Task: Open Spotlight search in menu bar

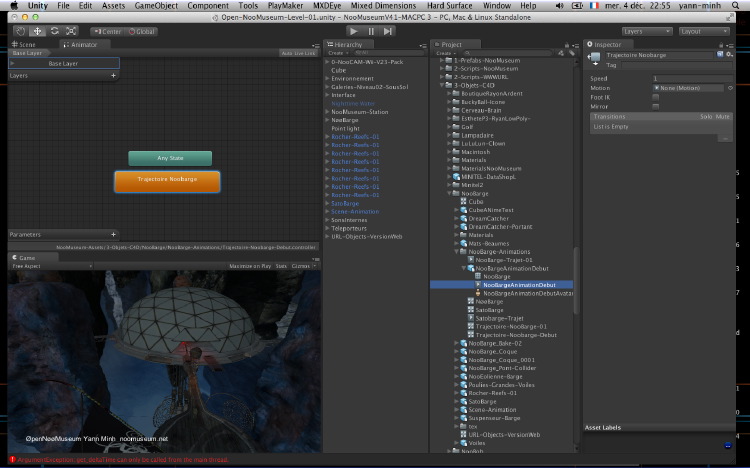Action: pos(736,6)
